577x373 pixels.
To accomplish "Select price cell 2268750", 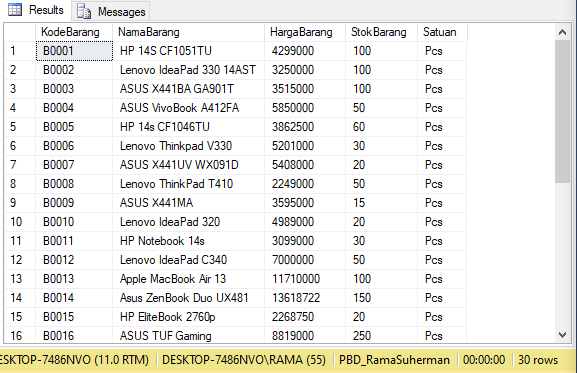I will coord(305,317).
